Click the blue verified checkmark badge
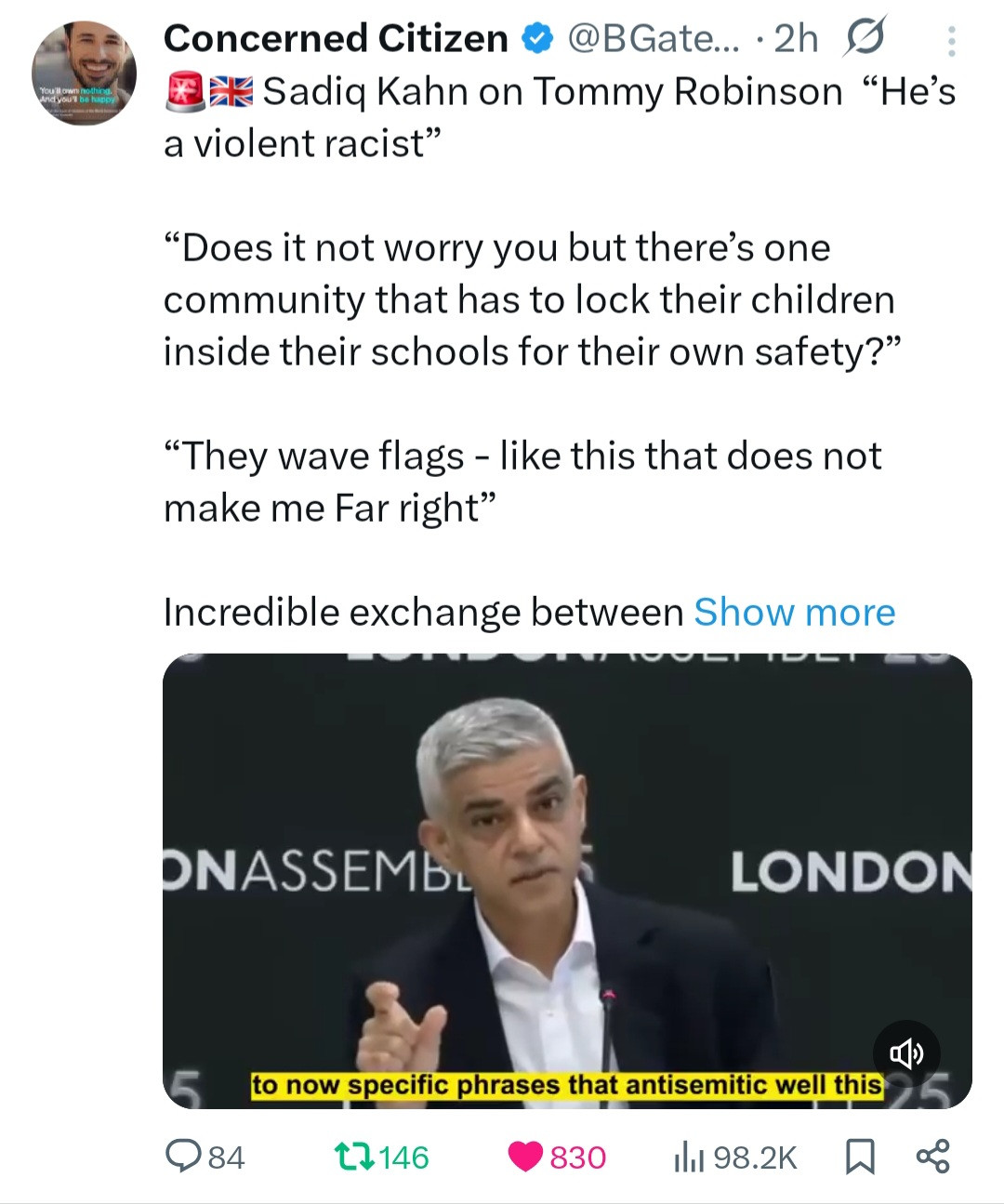This screenshot has height=1204, width=1004. tap(535, 39)
